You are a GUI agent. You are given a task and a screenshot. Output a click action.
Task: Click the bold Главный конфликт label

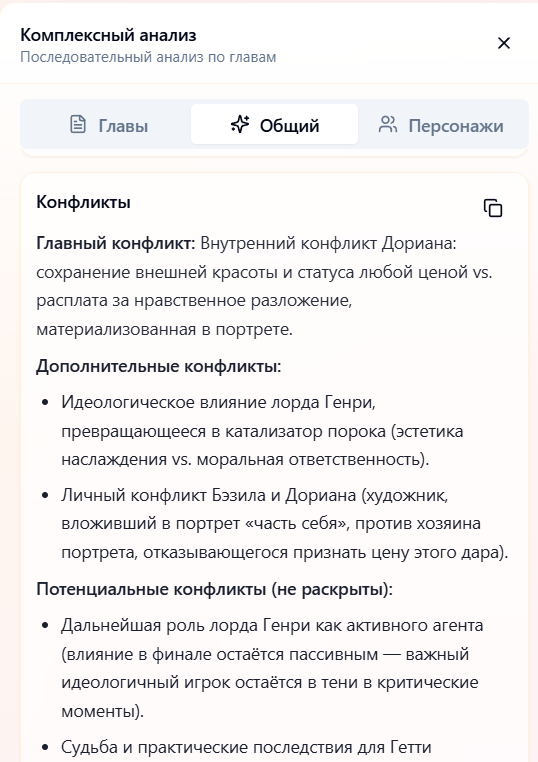pyautogui.click(x=116, y=243)
